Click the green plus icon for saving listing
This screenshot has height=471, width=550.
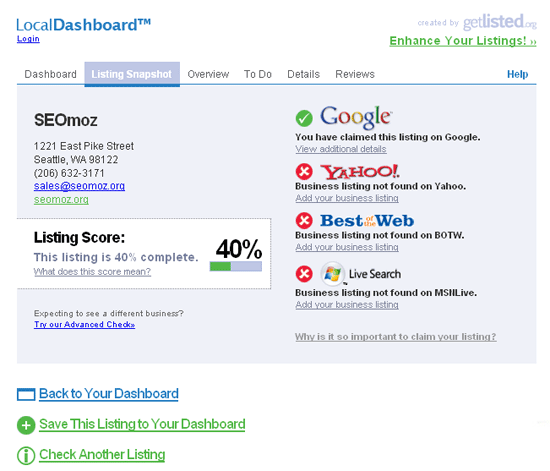coord(26,425)
